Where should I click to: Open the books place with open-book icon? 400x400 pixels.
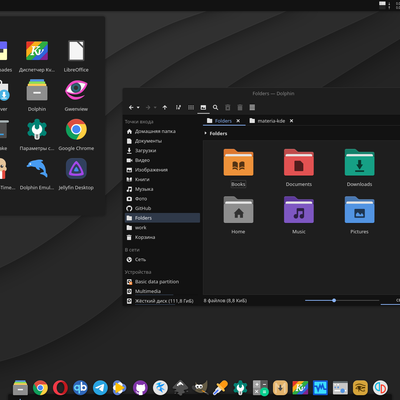pos(162,179)
